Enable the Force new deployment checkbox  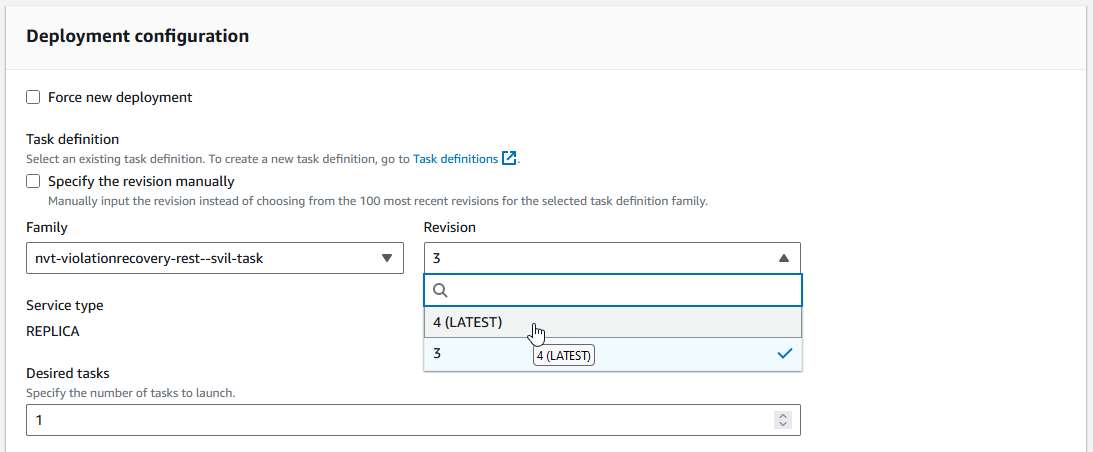[33, 98]
